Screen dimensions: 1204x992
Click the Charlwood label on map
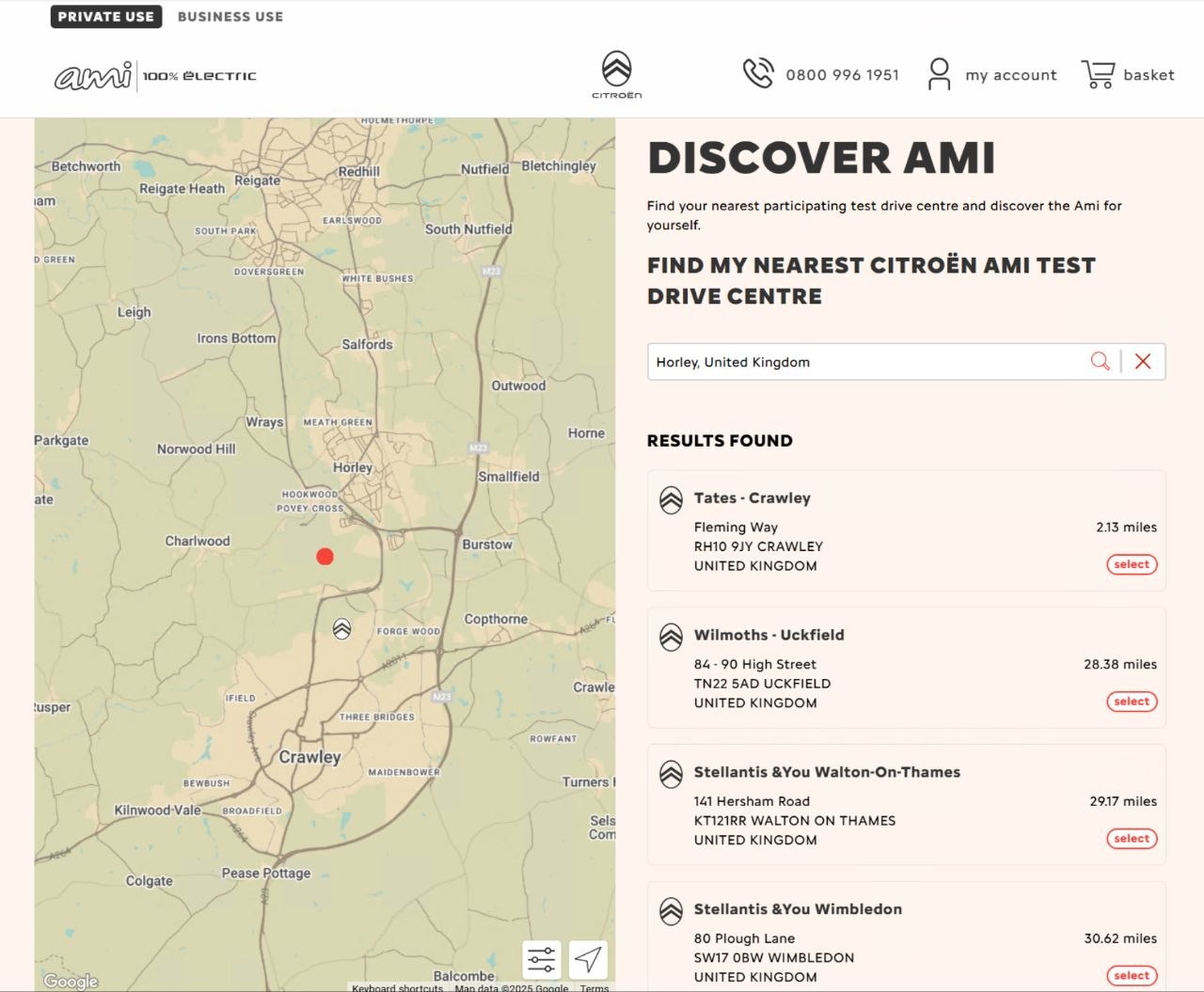click(x=198, y=542)
